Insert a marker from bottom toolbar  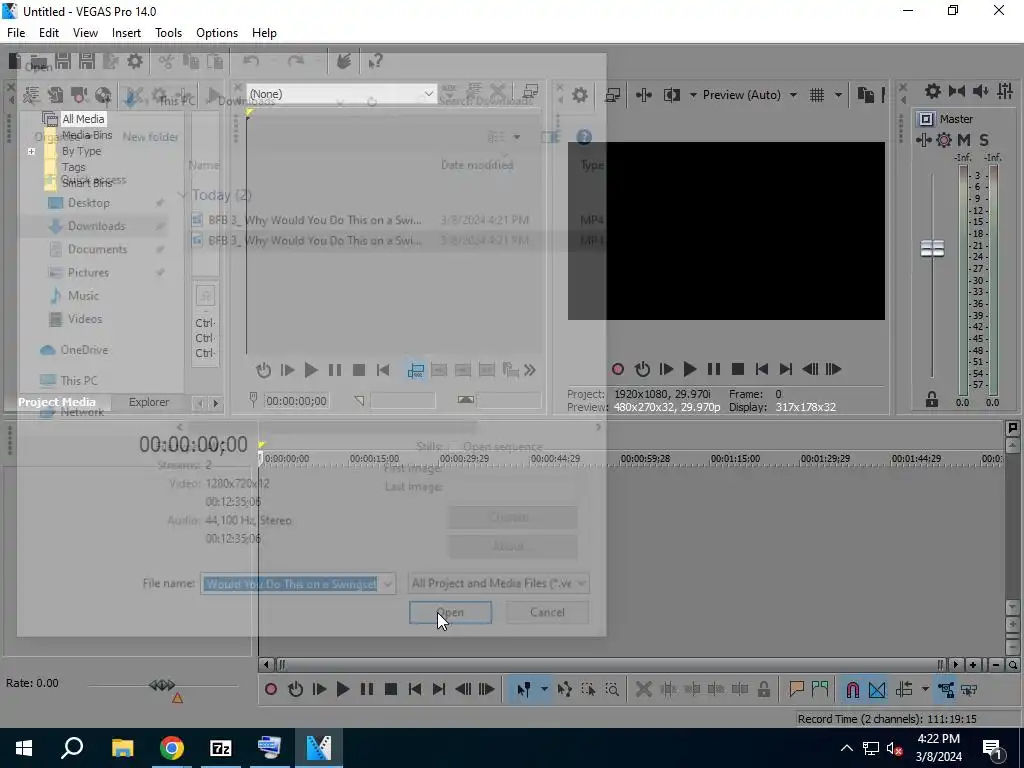coord(796,690)
